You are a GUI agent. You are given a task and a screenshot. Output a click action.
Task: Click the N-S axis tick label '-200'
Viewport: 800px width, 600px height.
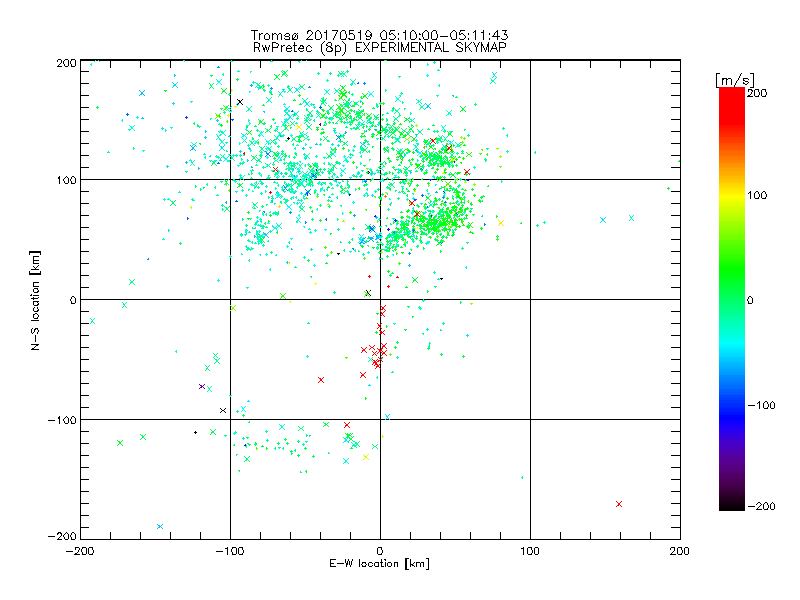pos(62,536)
